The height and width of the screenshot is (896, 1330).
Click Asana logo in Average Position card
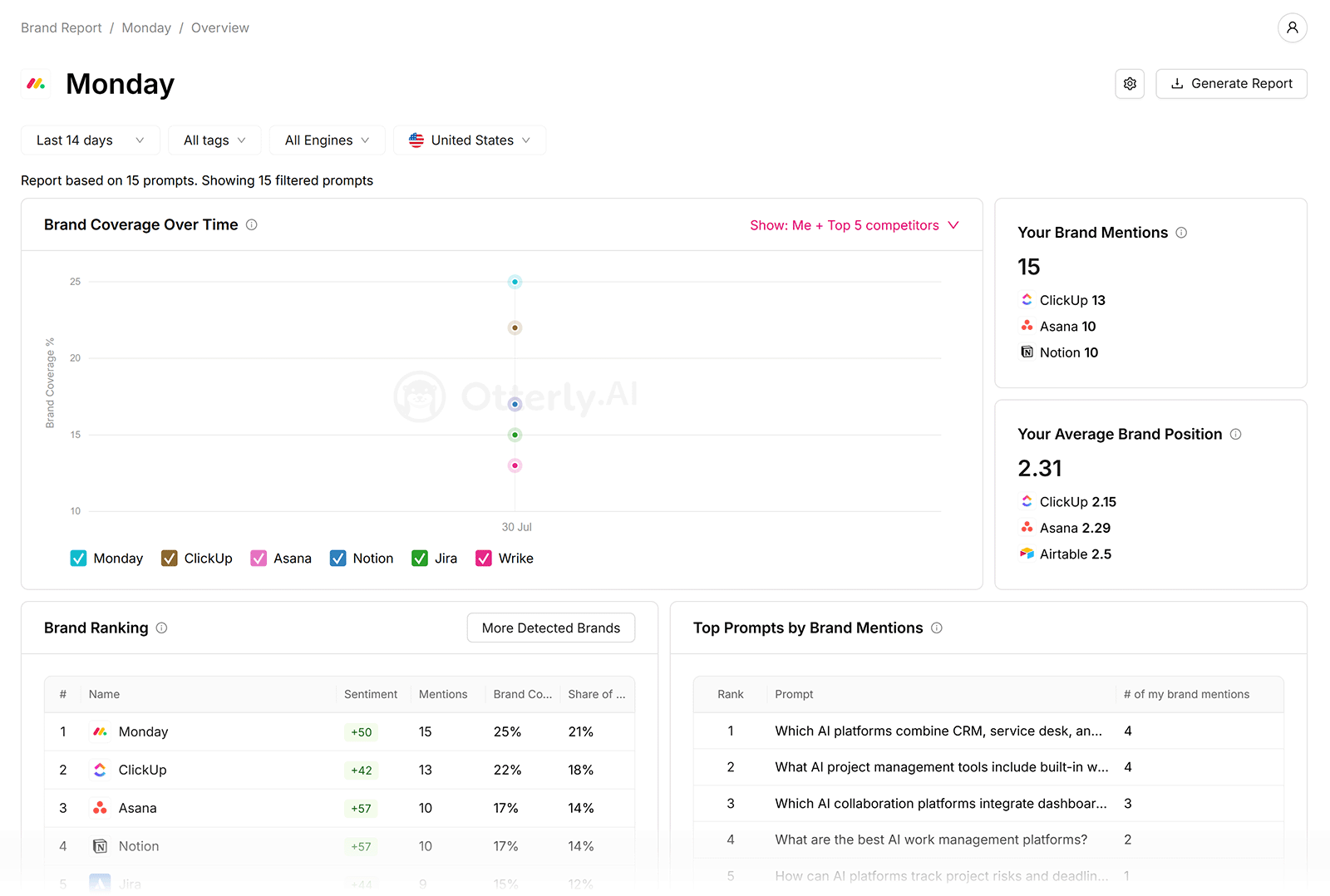(x=1027, y=528)
